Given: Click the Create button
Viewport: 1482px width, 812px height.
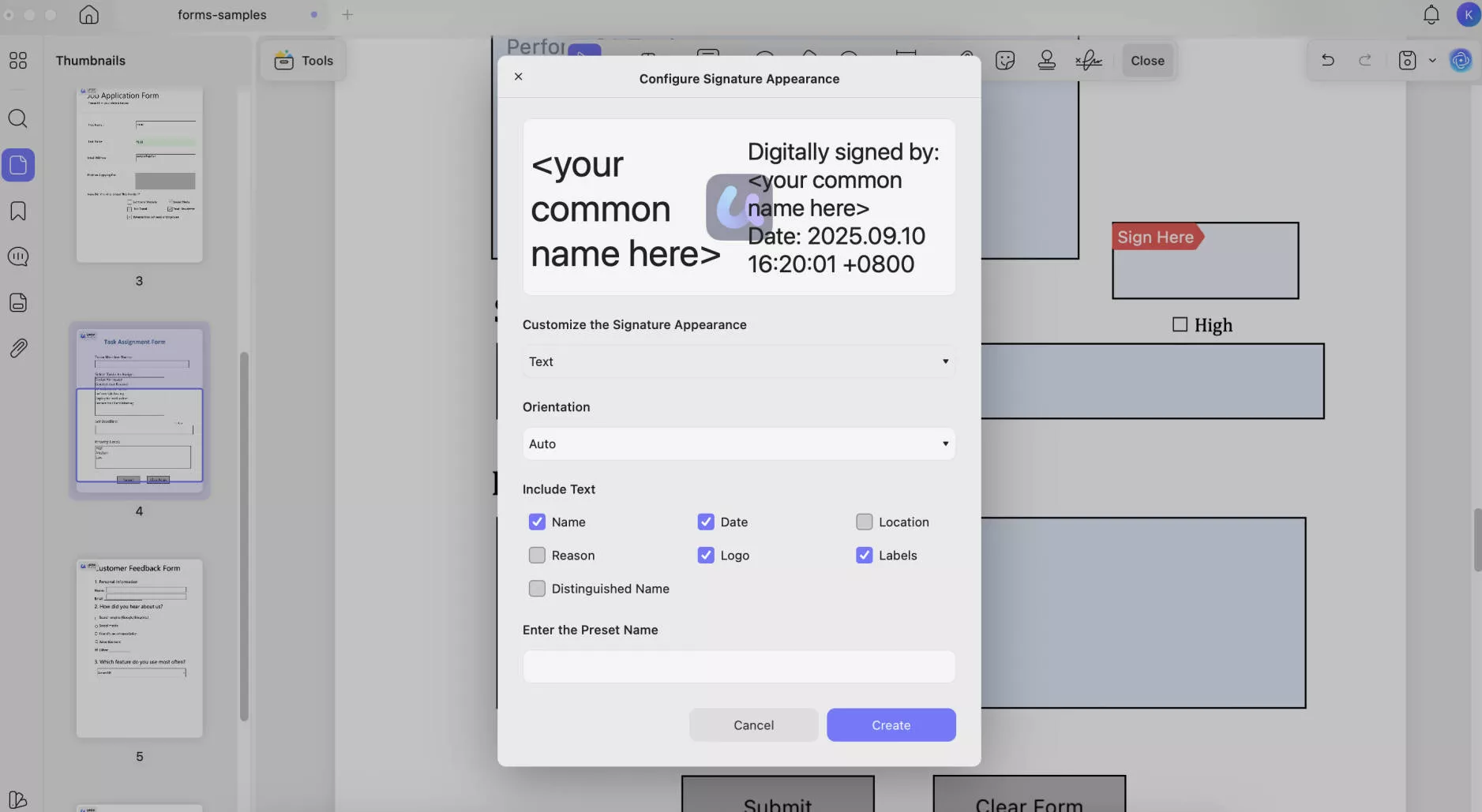Looking at the screenshot, I should (x=891, y=724).
